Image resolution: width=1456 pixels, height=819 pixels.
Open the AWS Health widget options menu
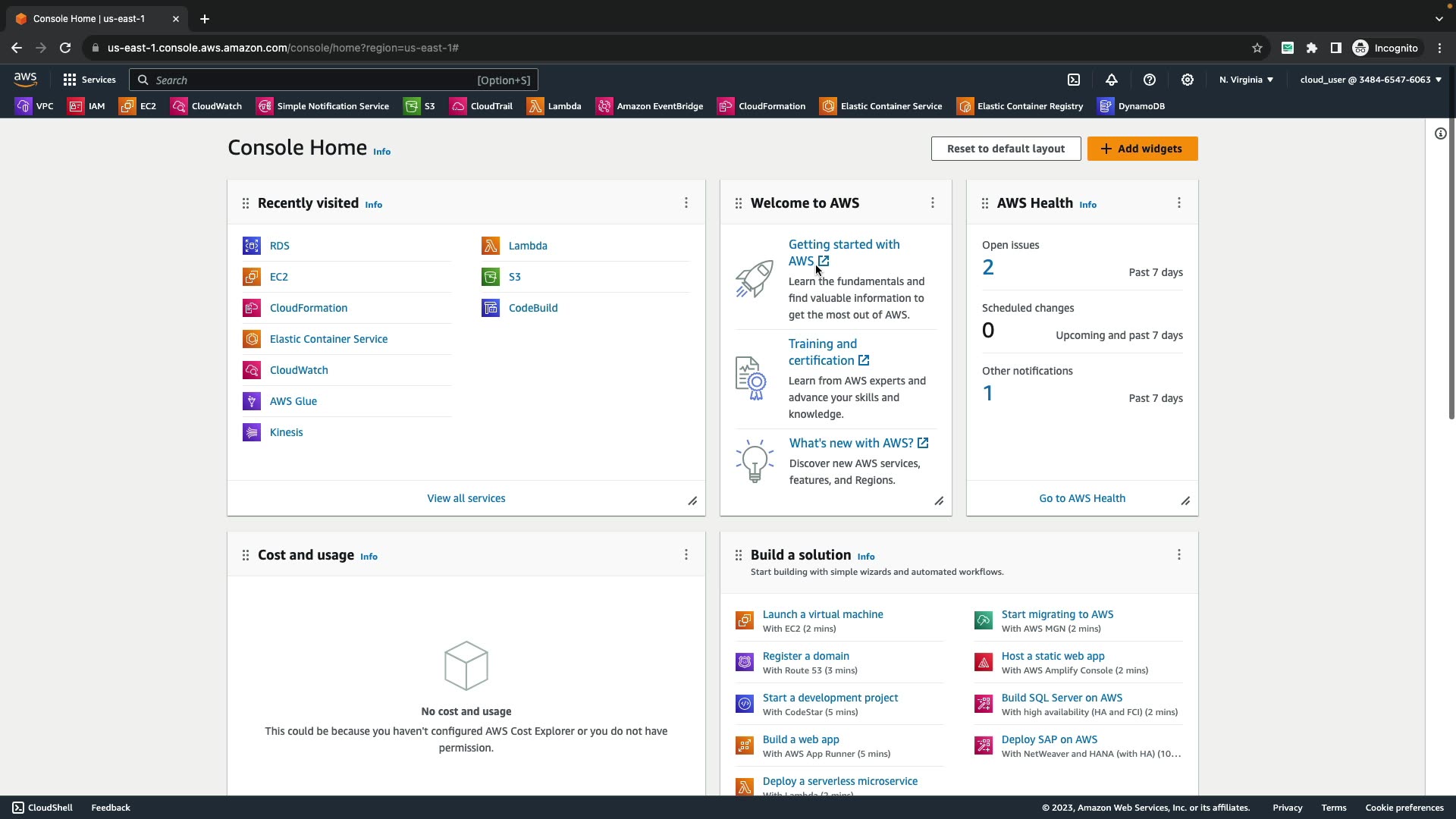coord(1179,202)
